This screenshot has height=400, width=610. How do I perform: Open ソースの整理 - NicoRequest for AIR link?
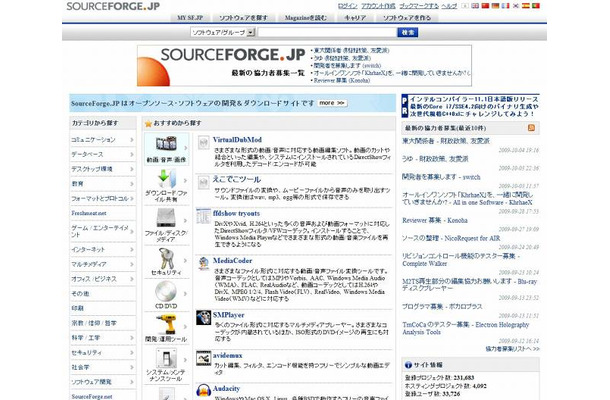pos(451,238)
